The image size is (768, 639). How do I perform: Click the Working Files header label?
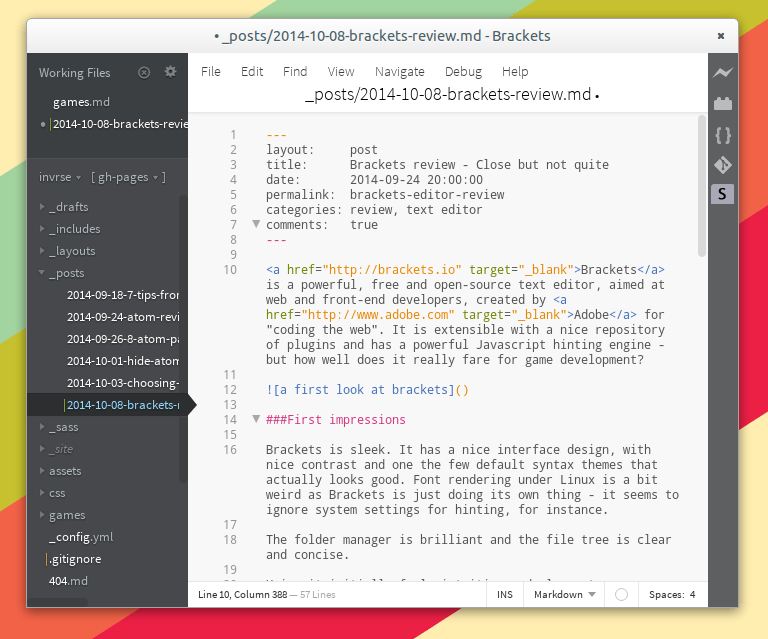(x=74, y=73)
